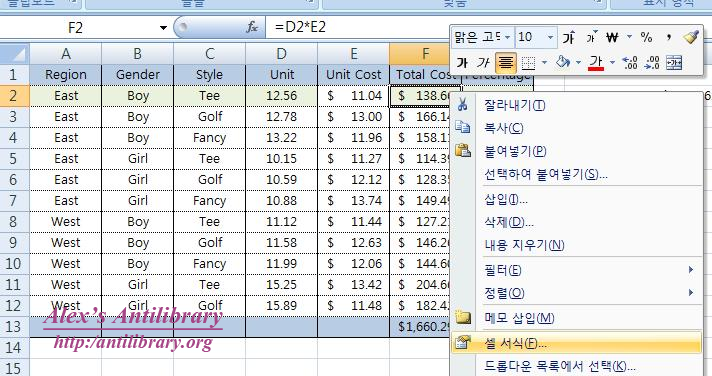This screenshot has width=712, height=376.
Task: Click the paste clipboard icon
Action: tap(462, 150)
